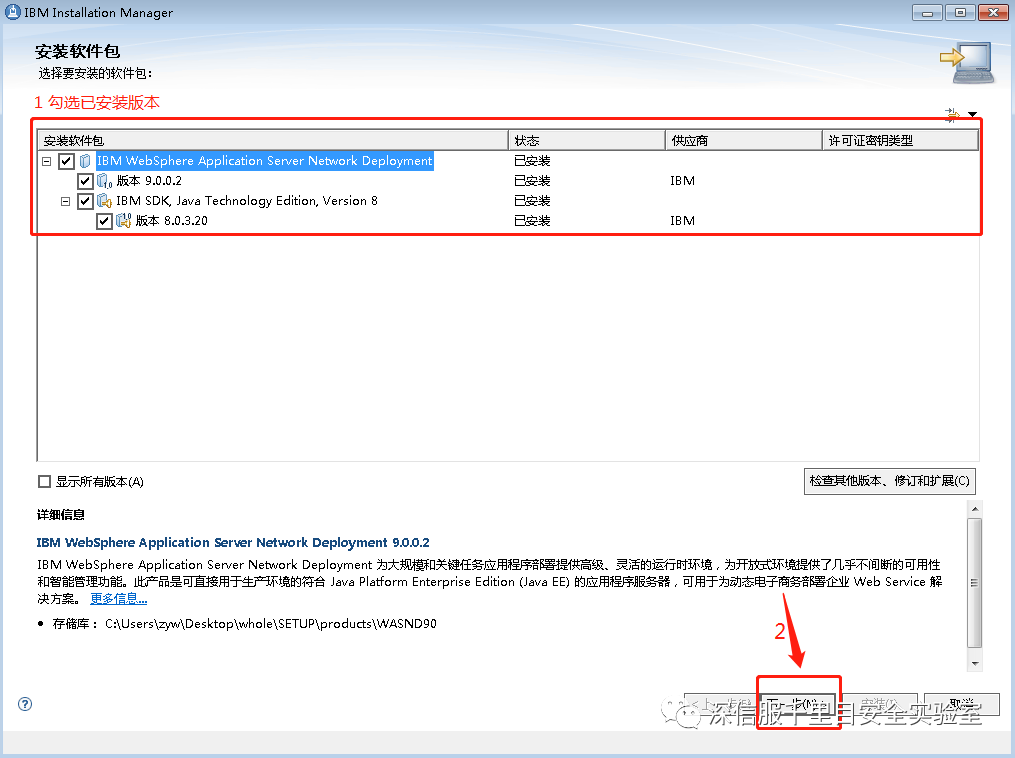Collapse the IBM SDK, Java Technology Edition node
This screenshot has width=1015, height=758.
[65, 201]
